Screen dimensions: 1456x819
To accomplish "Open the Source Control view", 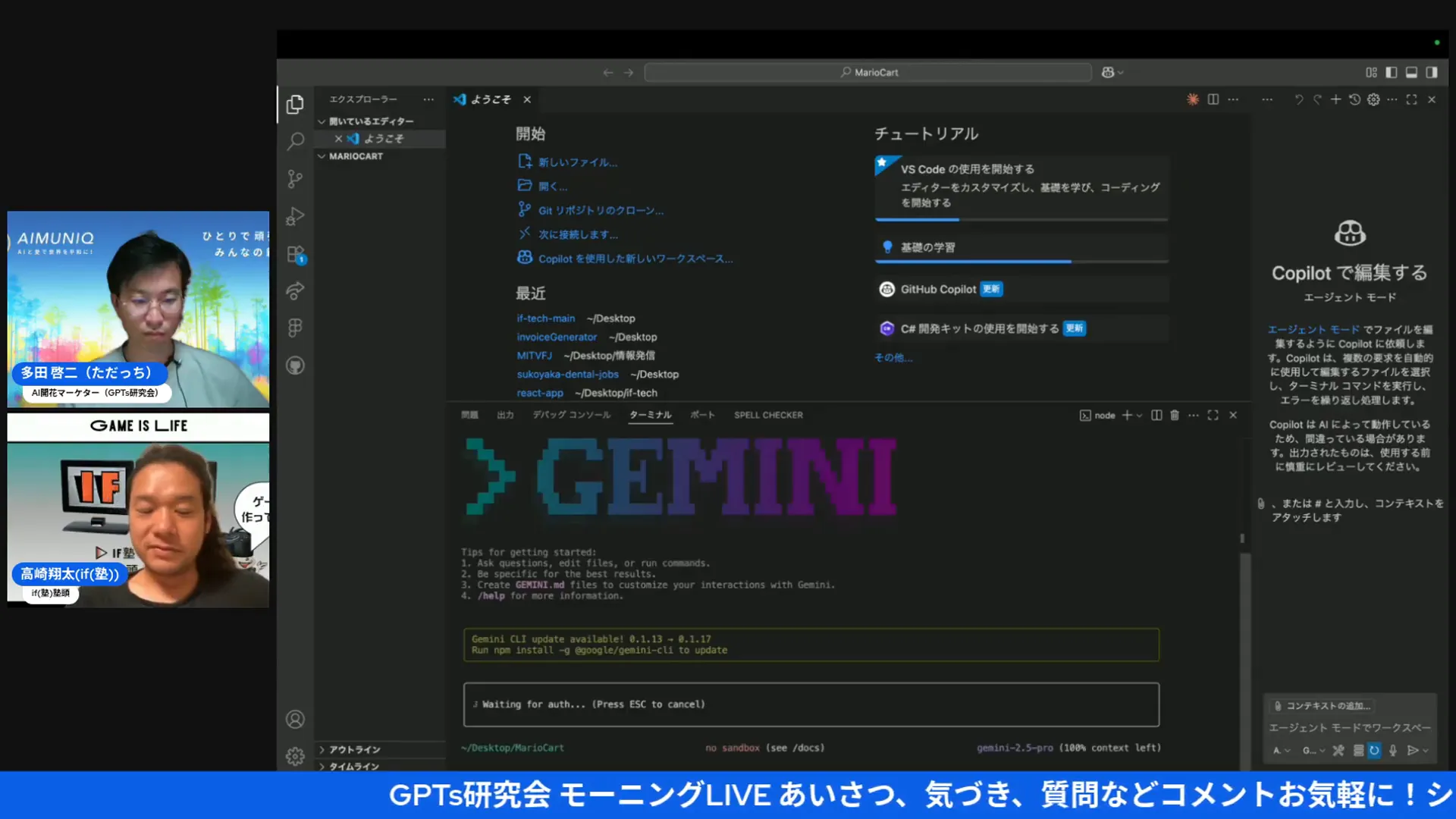I will pos(295,179).
